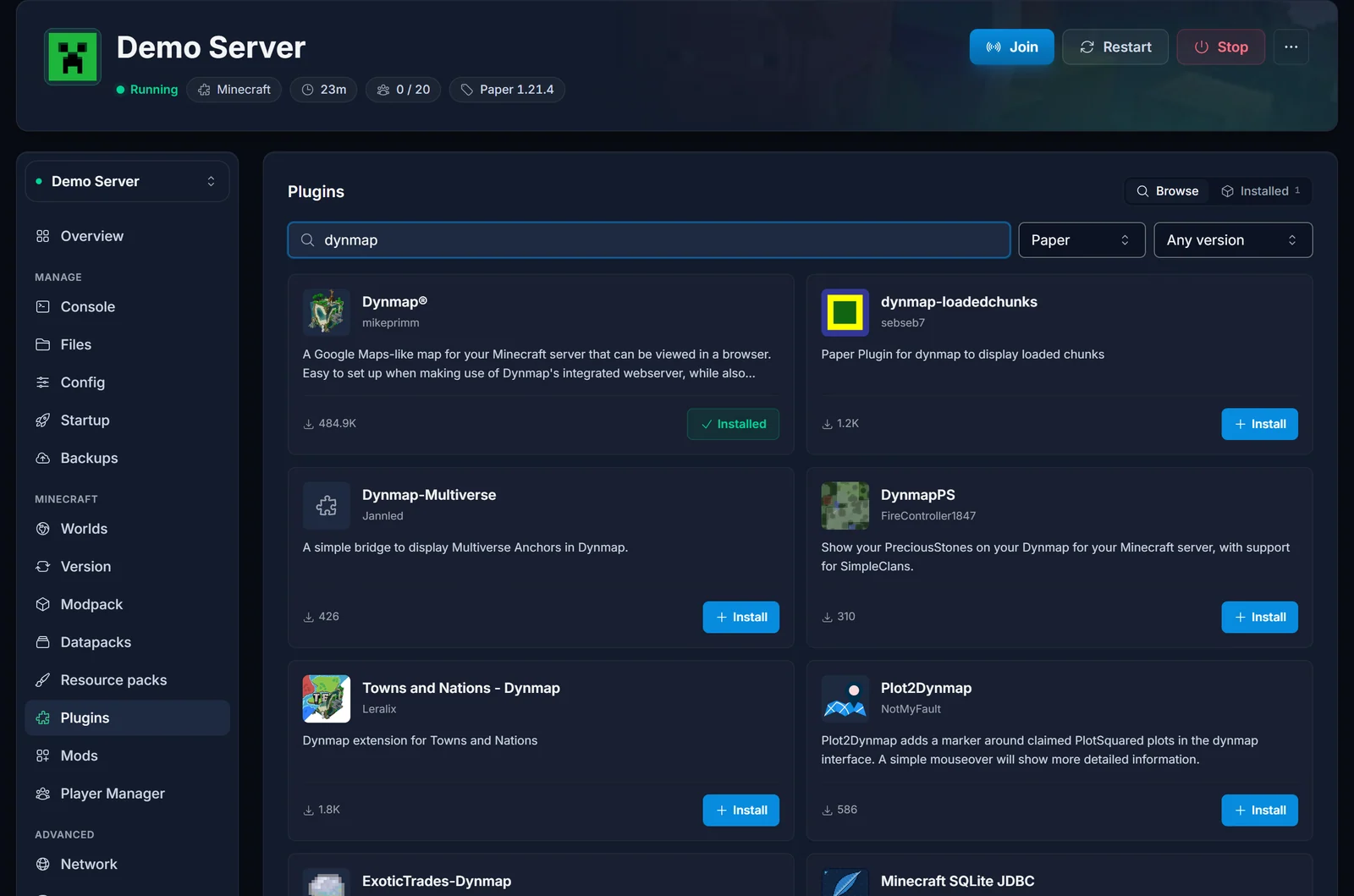Click the mikeprimm author name

(x=391, y=323)
